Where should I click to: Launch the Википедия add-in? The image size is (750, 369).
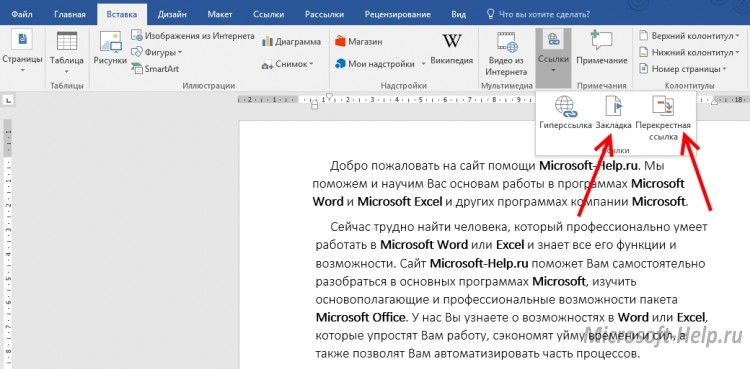[x=452, y=48]
